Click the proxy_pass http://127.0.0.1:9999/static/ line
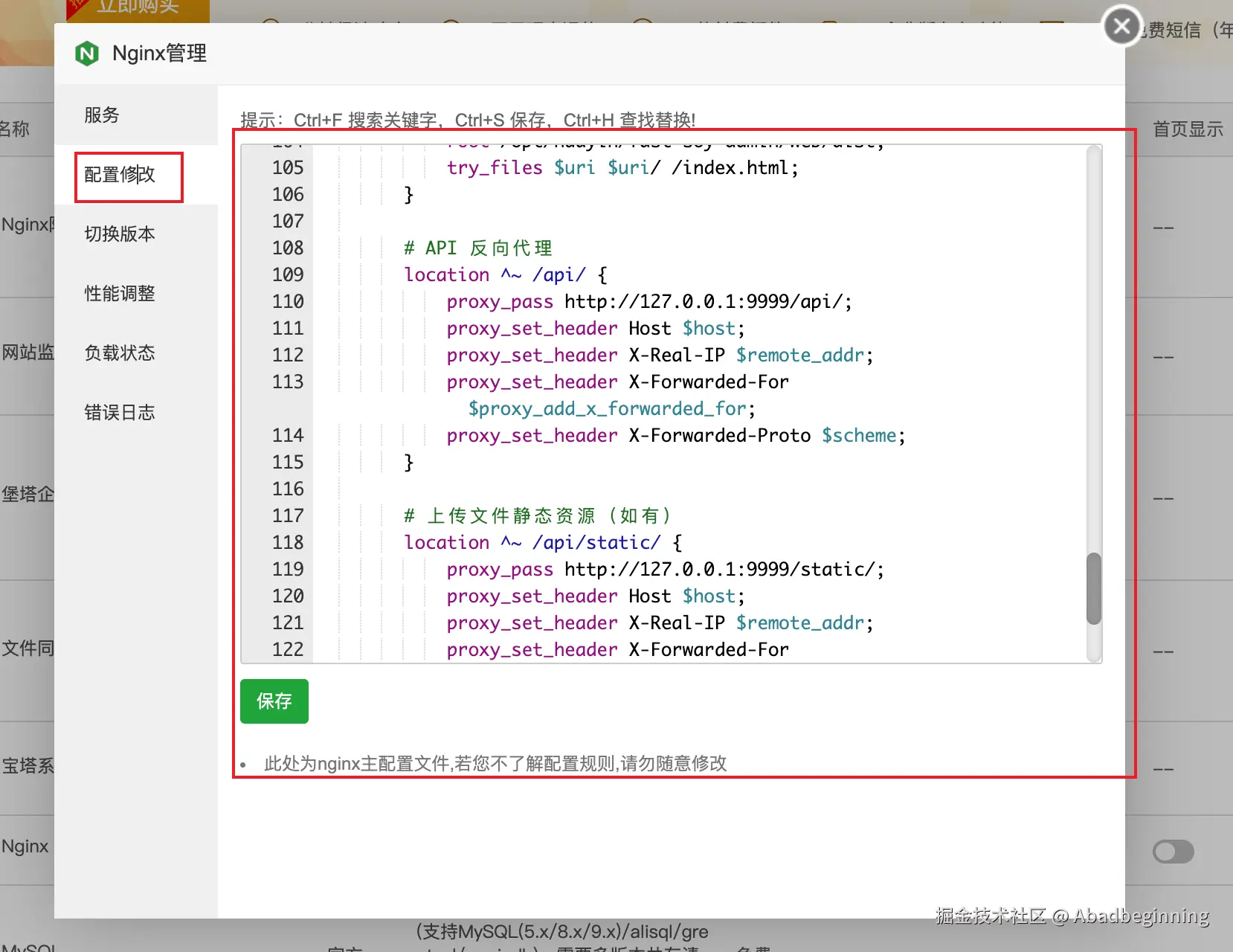 (x=666, y=569)
